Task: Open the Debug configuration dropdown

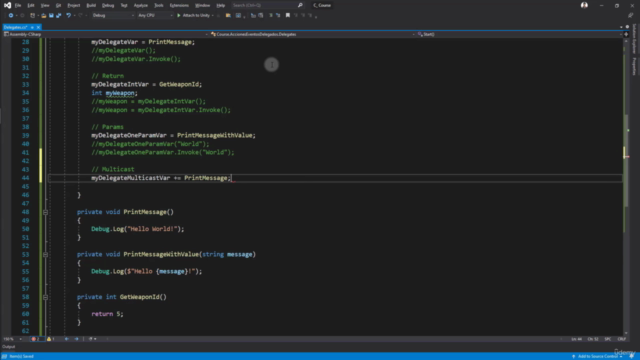Action: pos(113,16)
